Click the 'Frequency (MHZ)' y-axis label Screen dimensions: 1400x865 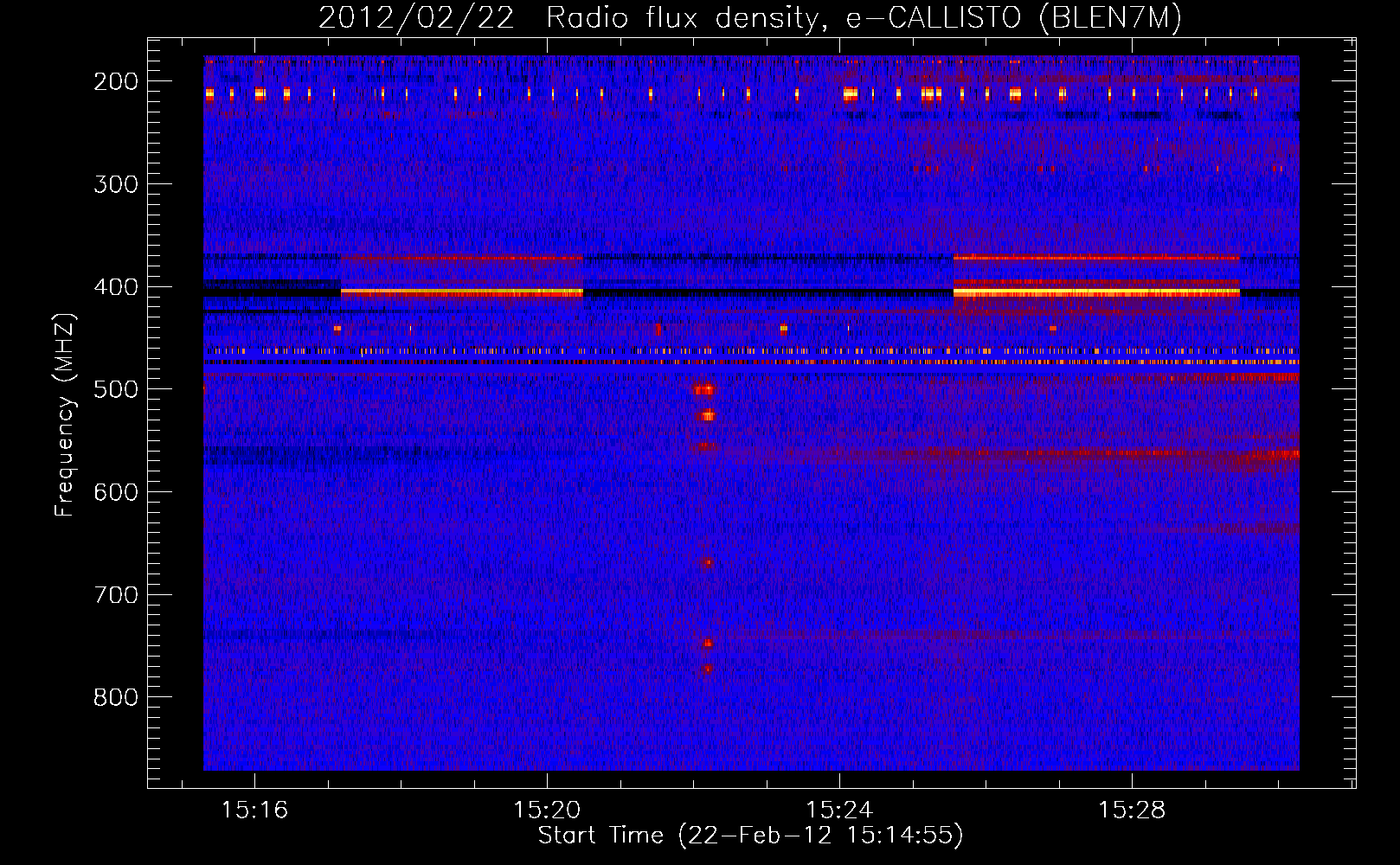pyautogui.click(x=65, y=414)
